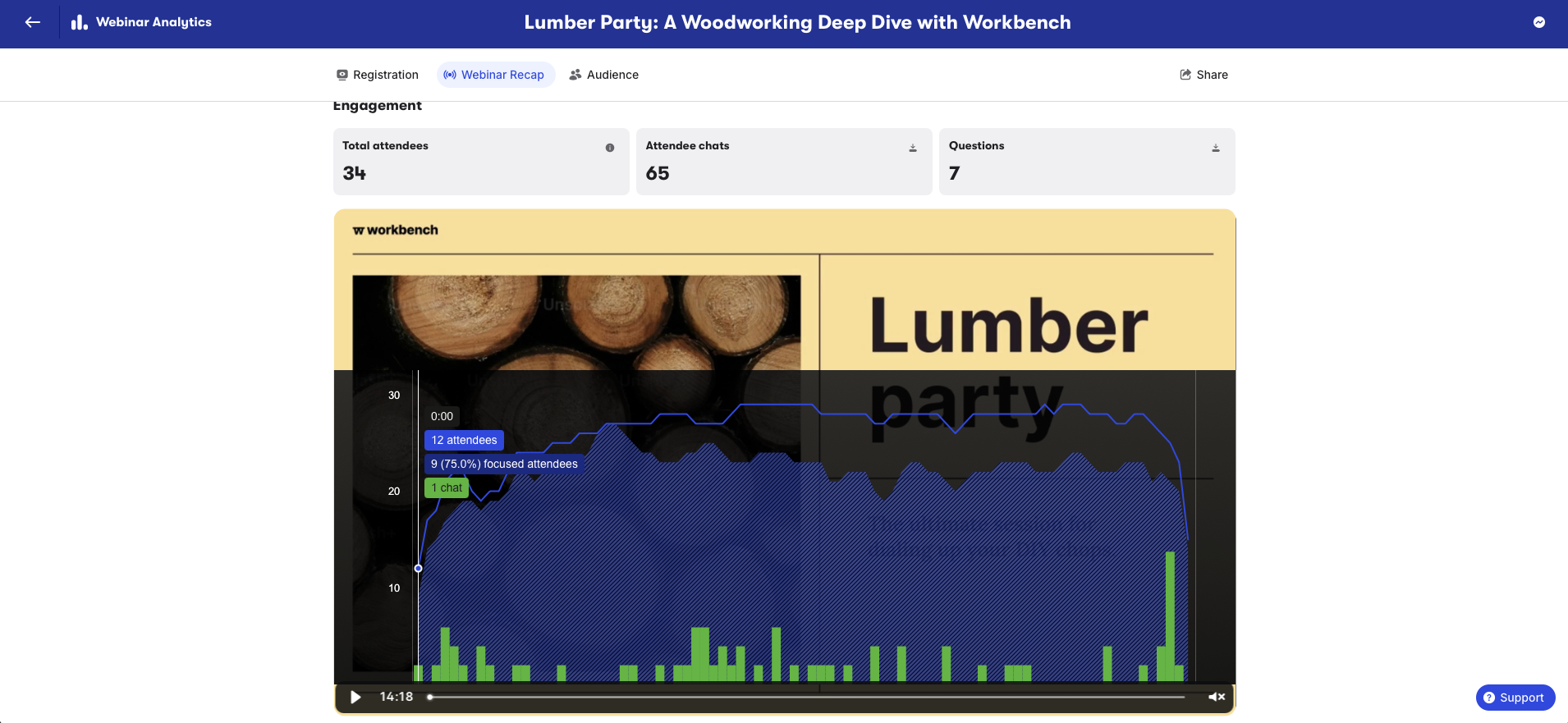The image size is (1568, 723).
Task: Click the focused attendees tooltip label
Action: [504, 464]
